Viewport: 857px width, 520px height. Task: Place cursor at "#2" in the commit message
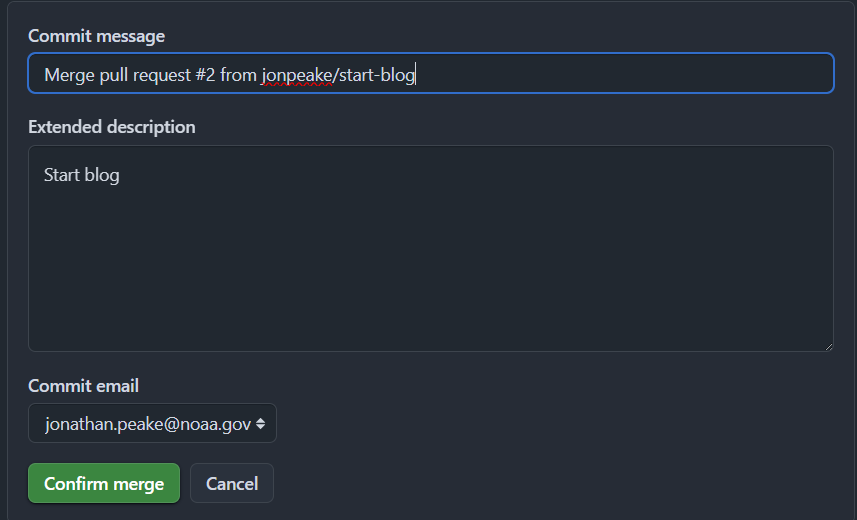[x=205, y=74]
